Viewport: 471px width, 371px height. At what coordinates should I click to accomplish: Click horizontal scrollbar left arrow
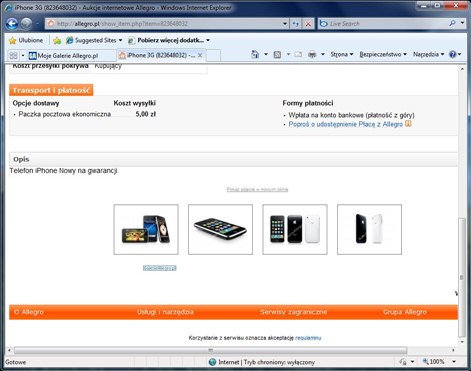[9, 350]
